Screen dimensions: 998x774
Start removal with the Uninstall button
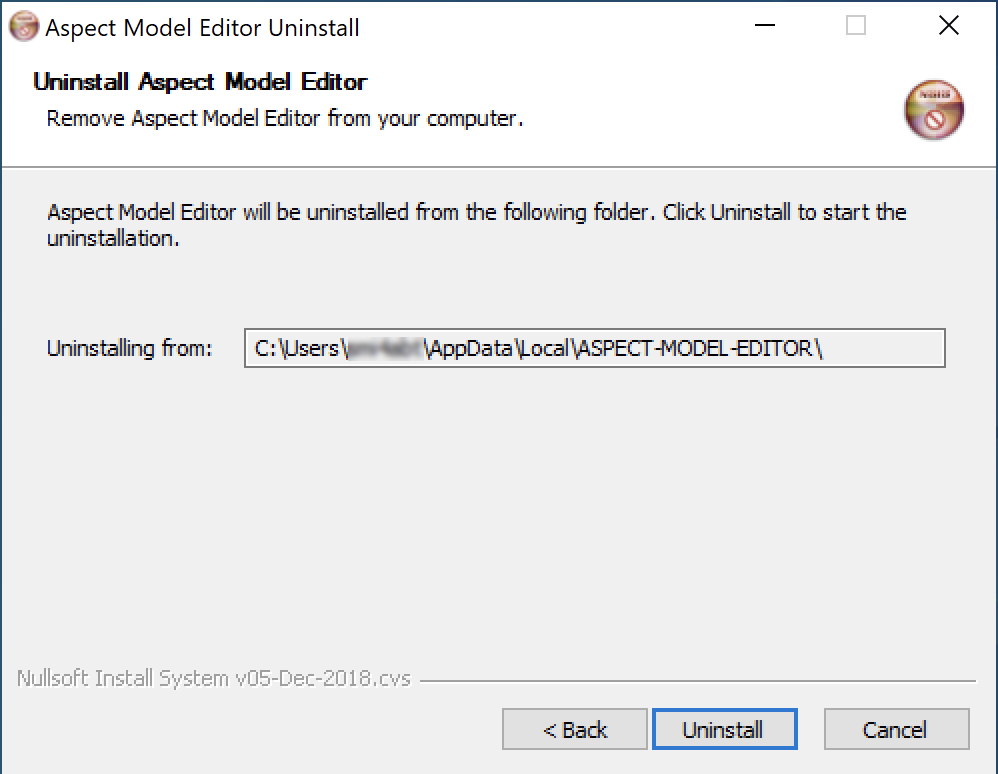coord(724,730)
